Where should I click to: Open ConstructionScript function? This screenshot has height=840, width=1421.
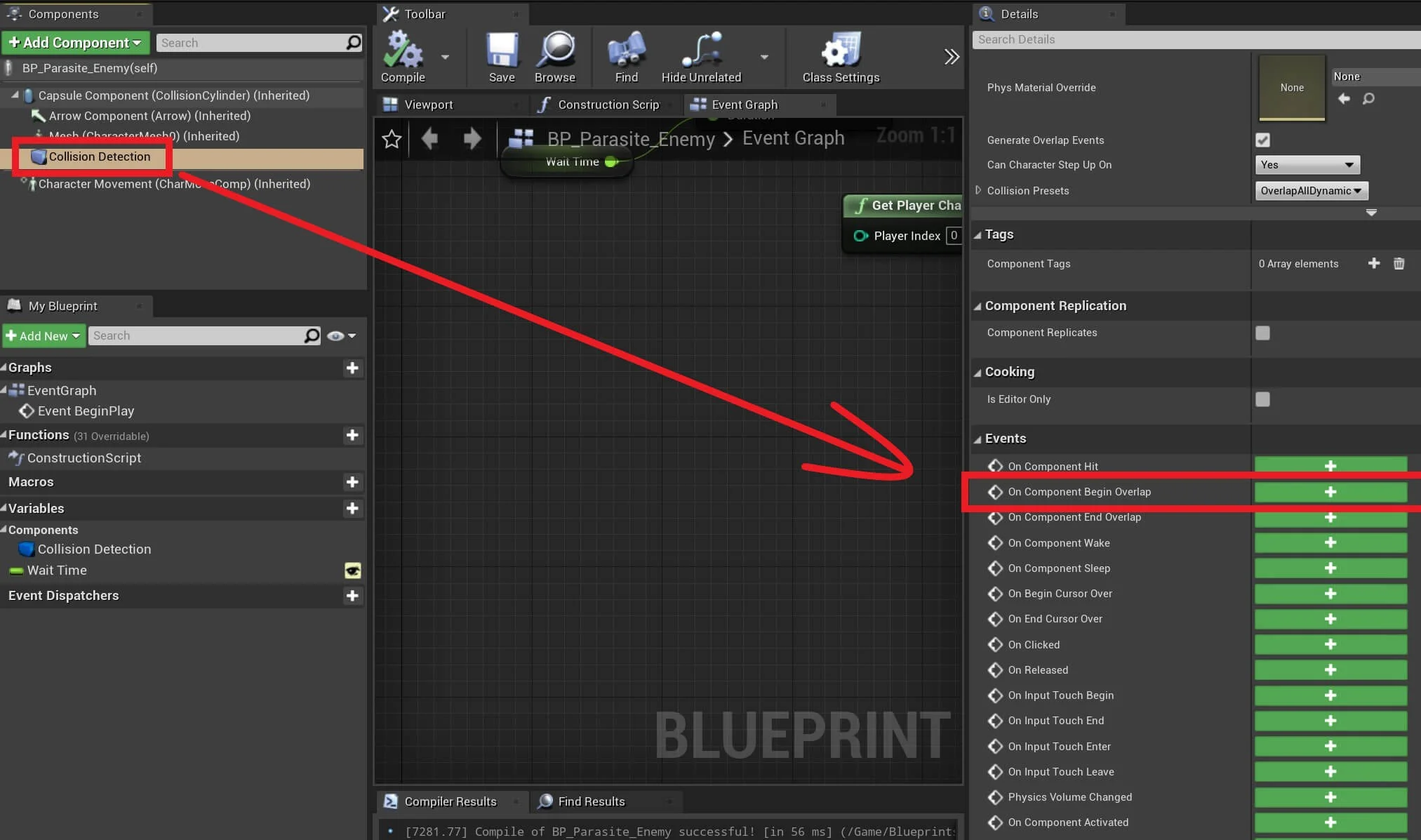pyautogui.click(x=84, y=458)
